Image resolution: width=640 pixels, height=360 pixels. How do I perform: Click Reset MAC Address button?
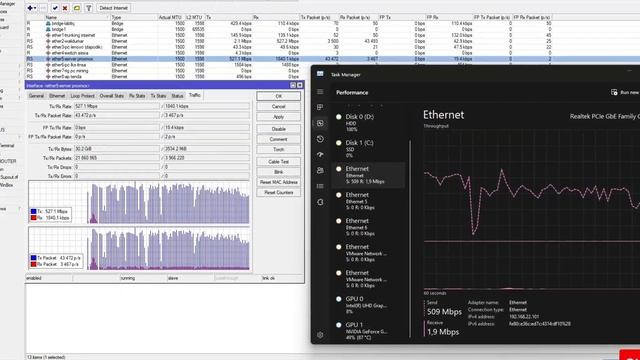pos(278,182)
